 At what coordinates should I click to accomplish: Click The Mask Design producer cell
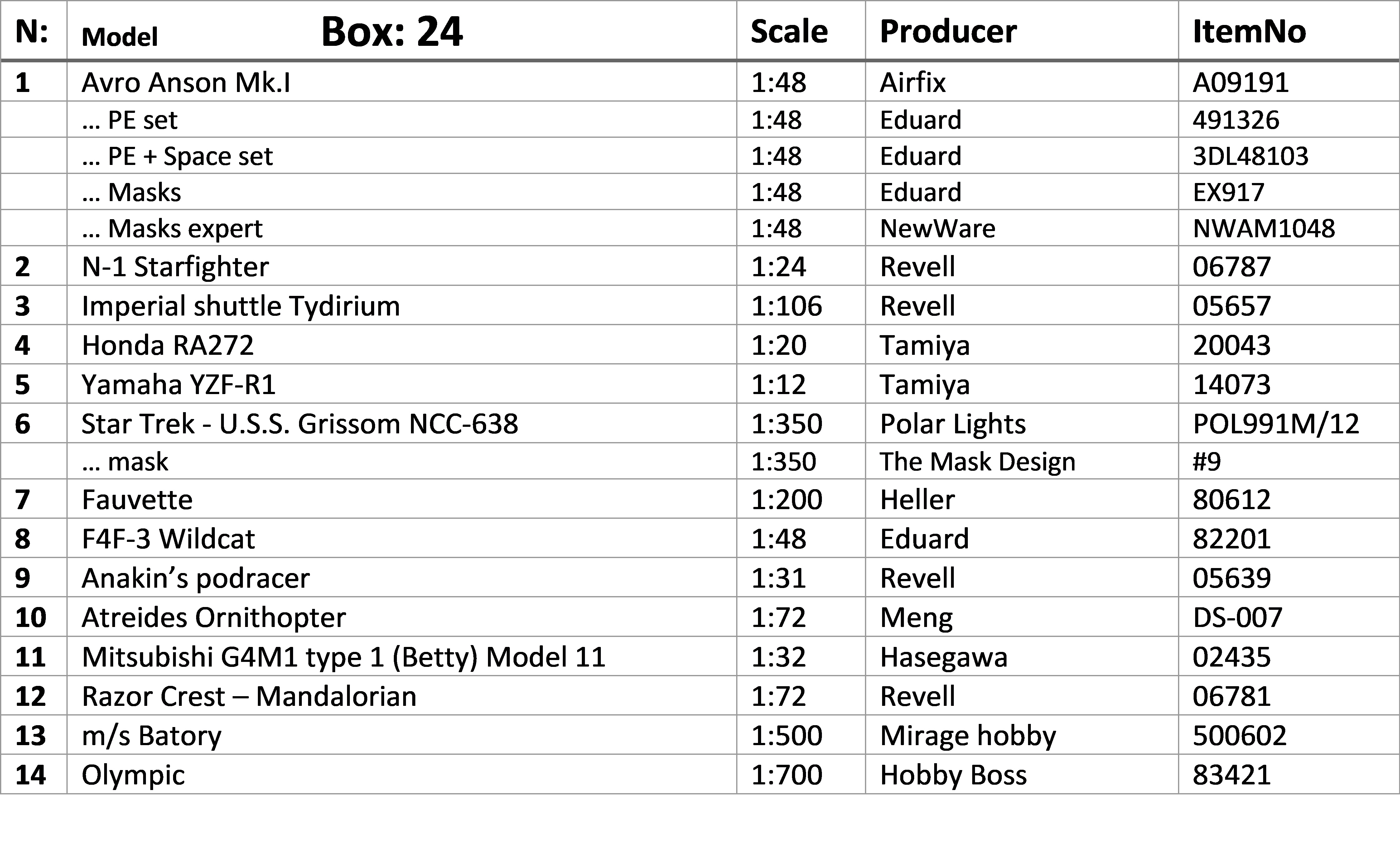click(x=1021, y=461)
